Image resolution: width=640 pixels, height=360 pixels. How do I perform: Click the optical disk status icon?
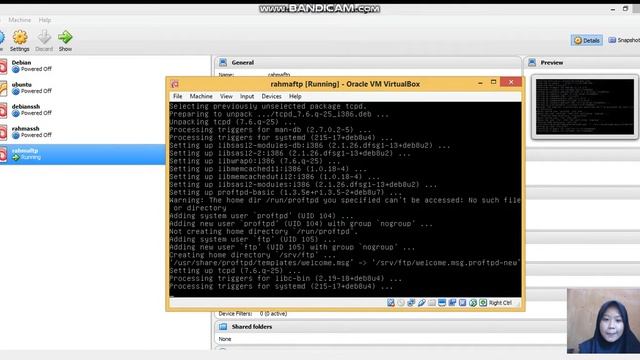[401, 302]
